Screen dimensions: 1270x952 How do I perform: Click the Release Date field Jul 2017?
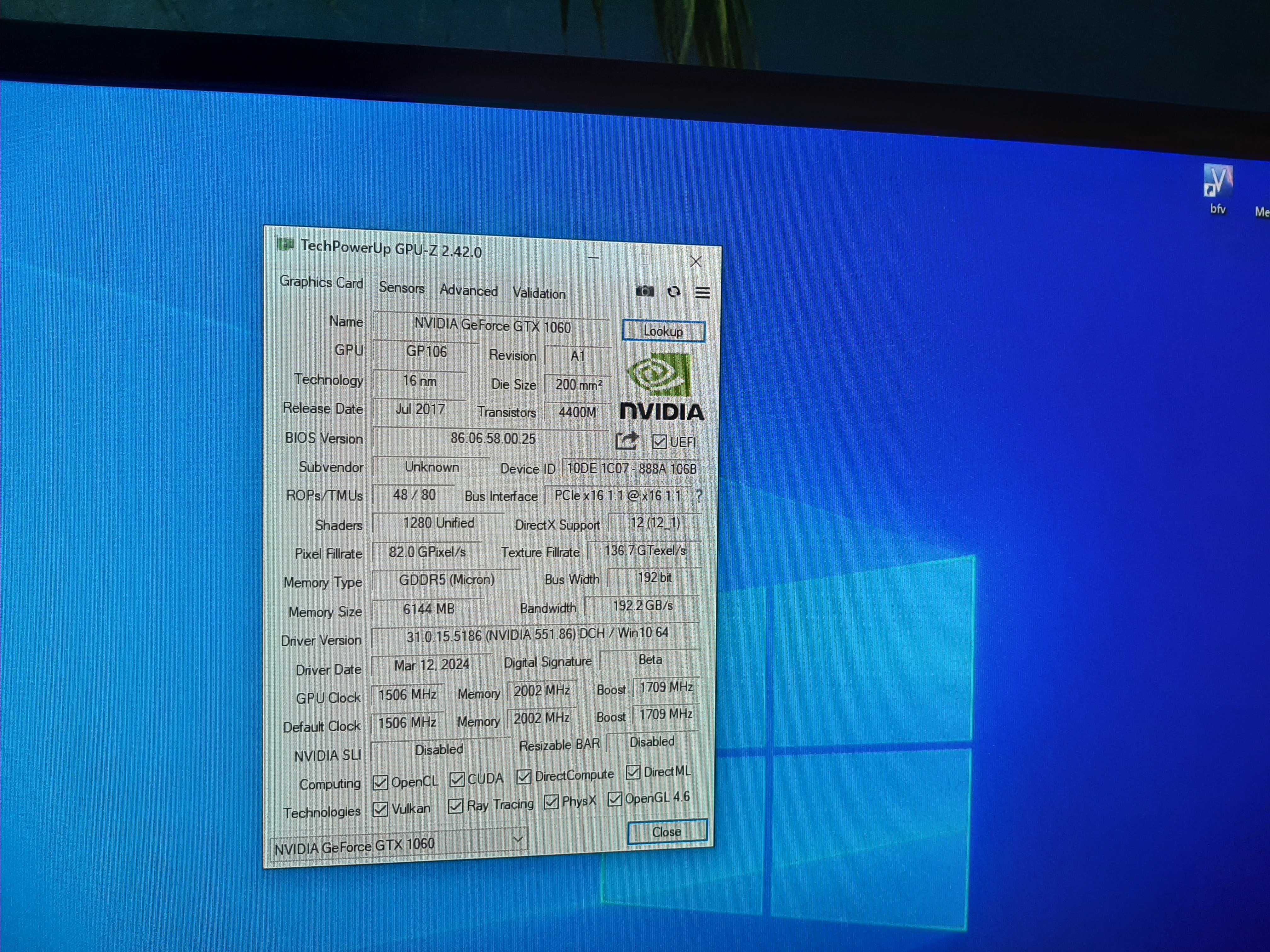[x=420, y=409]
